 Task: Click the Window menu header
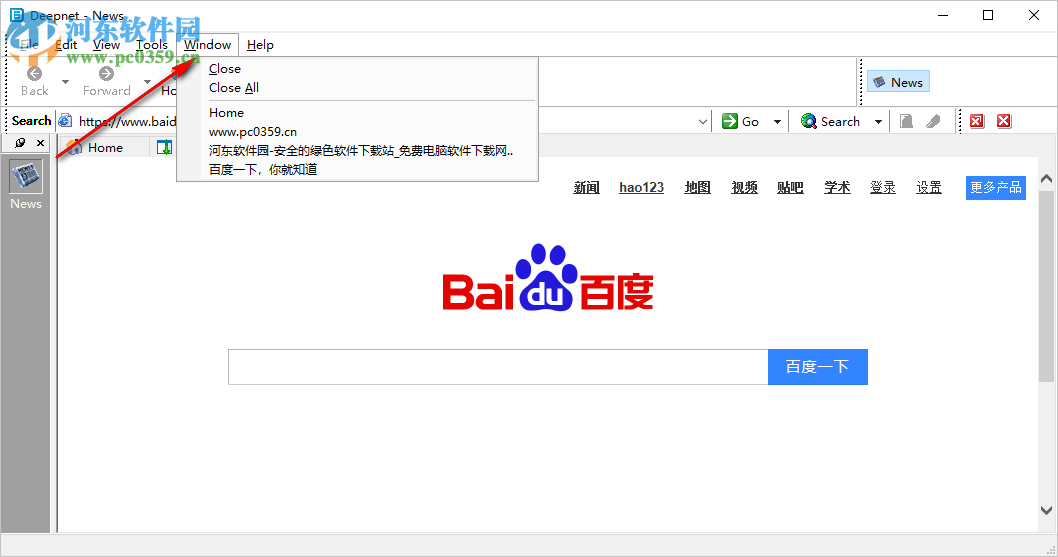[x=208, y=45]
